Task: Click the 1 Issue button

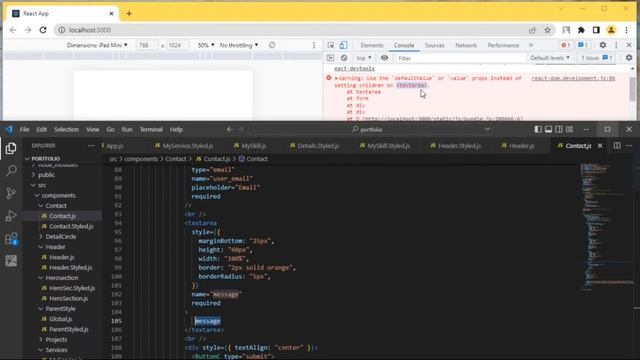Action: coord(597,58)
